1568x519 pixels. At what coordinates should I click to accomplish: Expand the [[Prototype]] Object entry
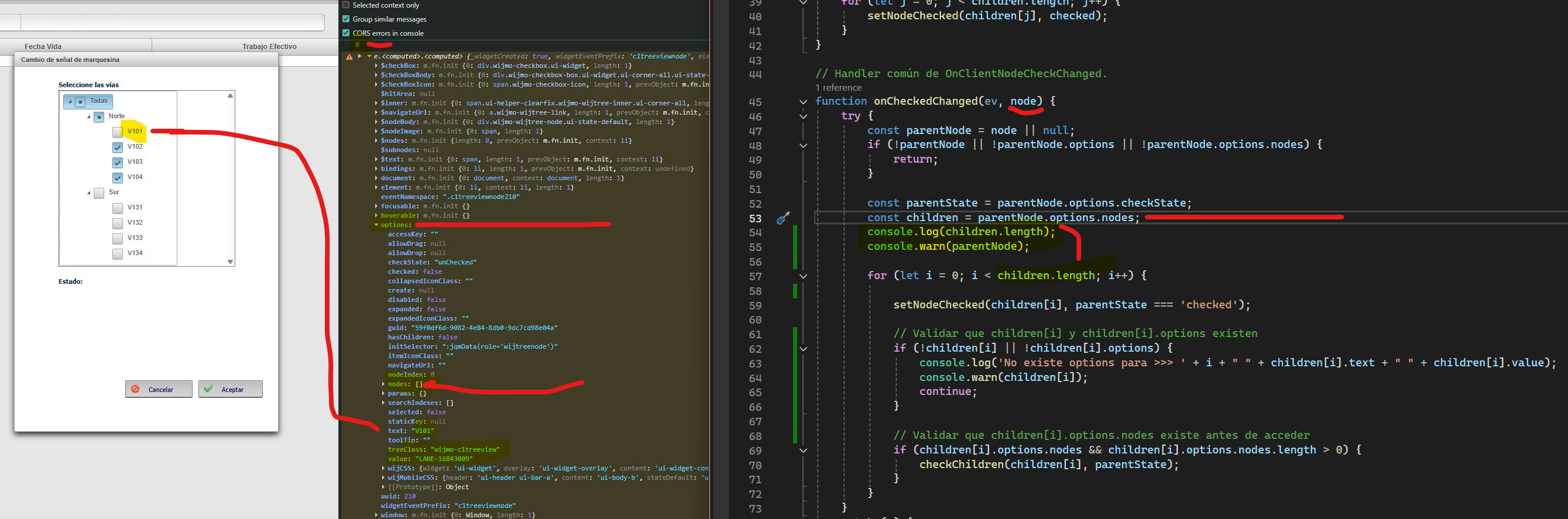383,487
